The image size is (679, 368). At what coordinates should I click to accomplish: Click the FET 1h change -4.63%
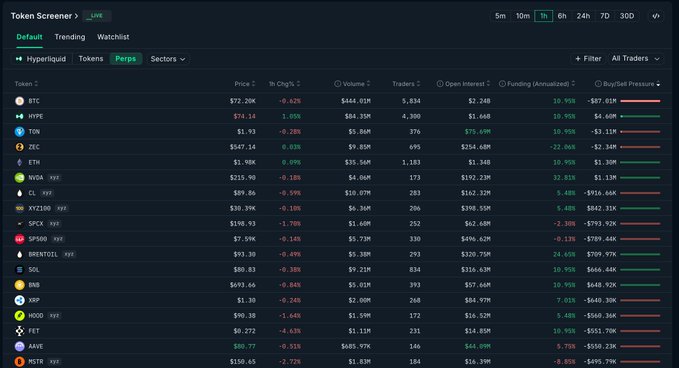[x=290, y=331]
